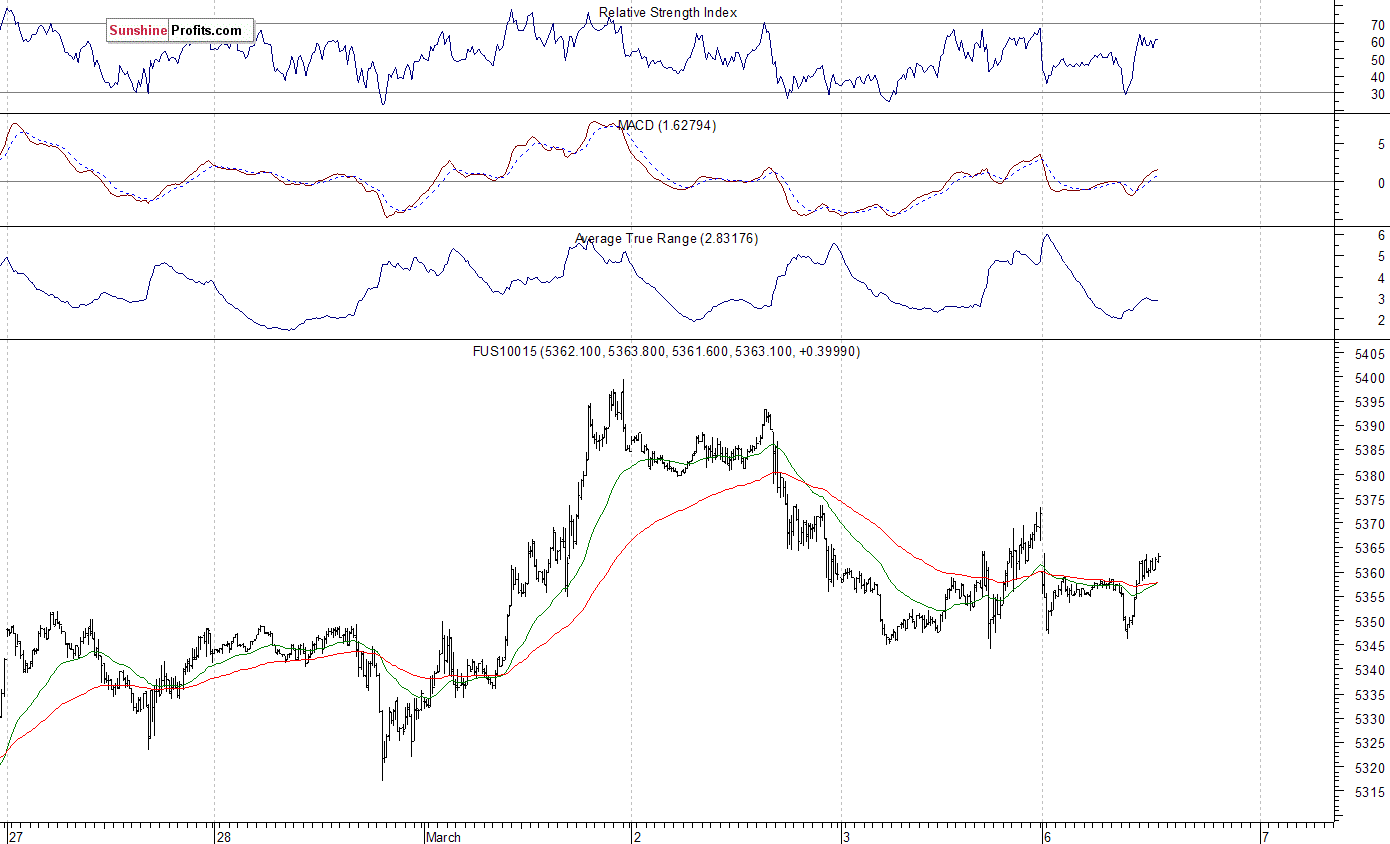Screen dimensions: 1390x844
Task: Click the price axis label 5405
Action: (x=1370, y=355)
